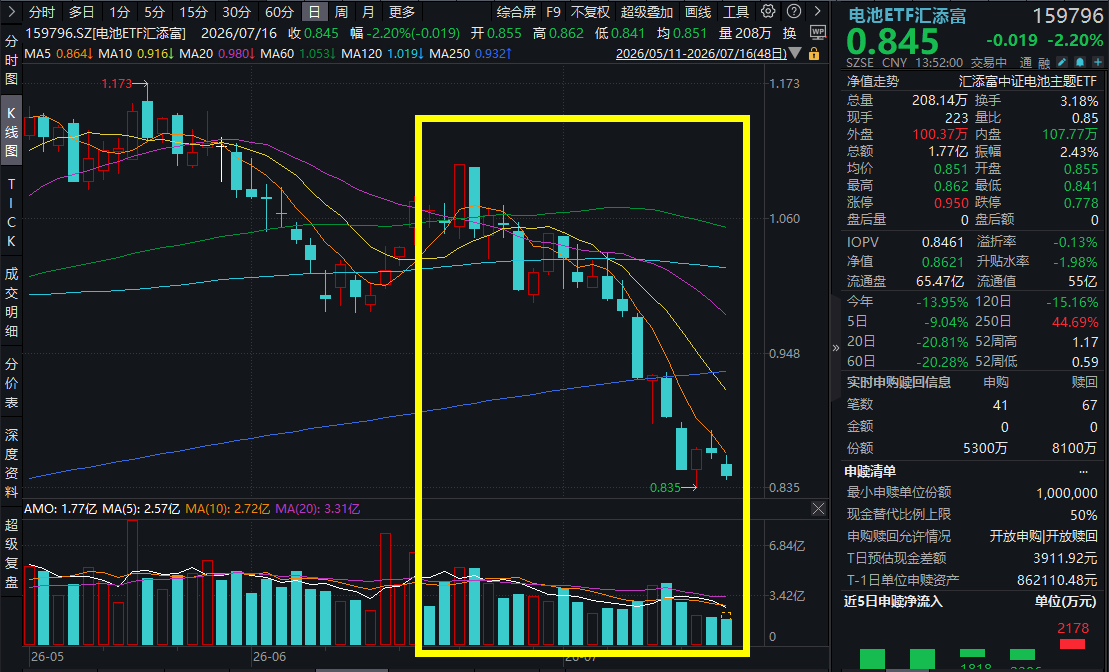1109x672 pixels.
Task: Open the 画线 drawing tools
Action: (x=698, y=12)
